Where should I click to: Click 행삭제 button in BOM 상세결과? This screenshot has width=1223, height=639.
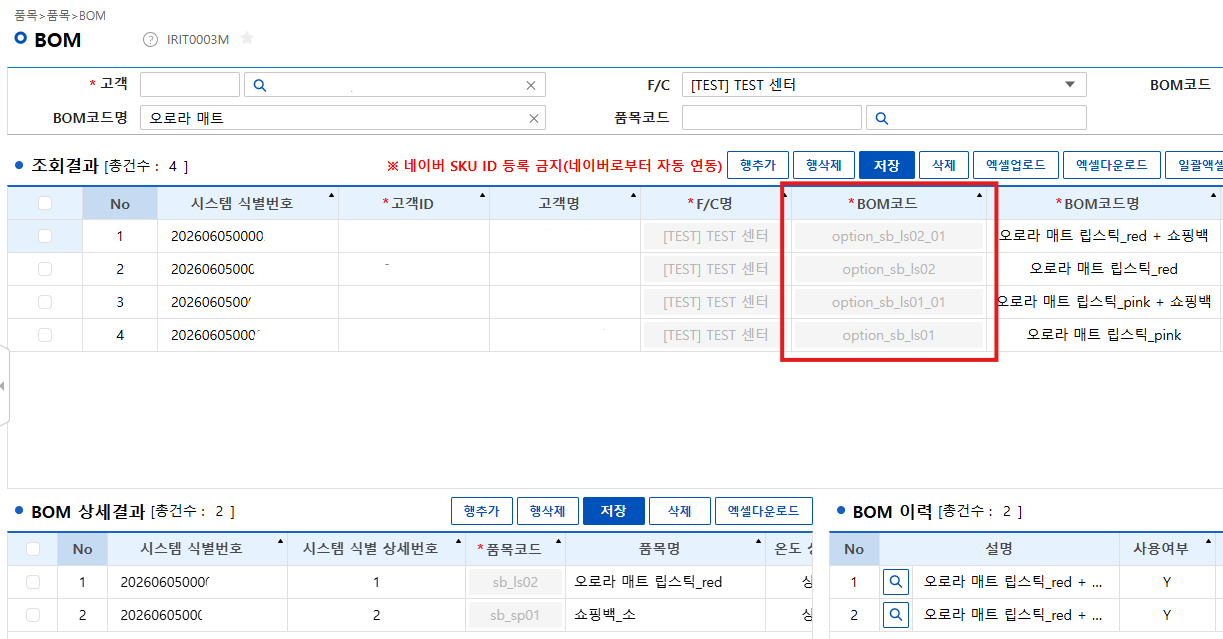(x=548, y=511)
